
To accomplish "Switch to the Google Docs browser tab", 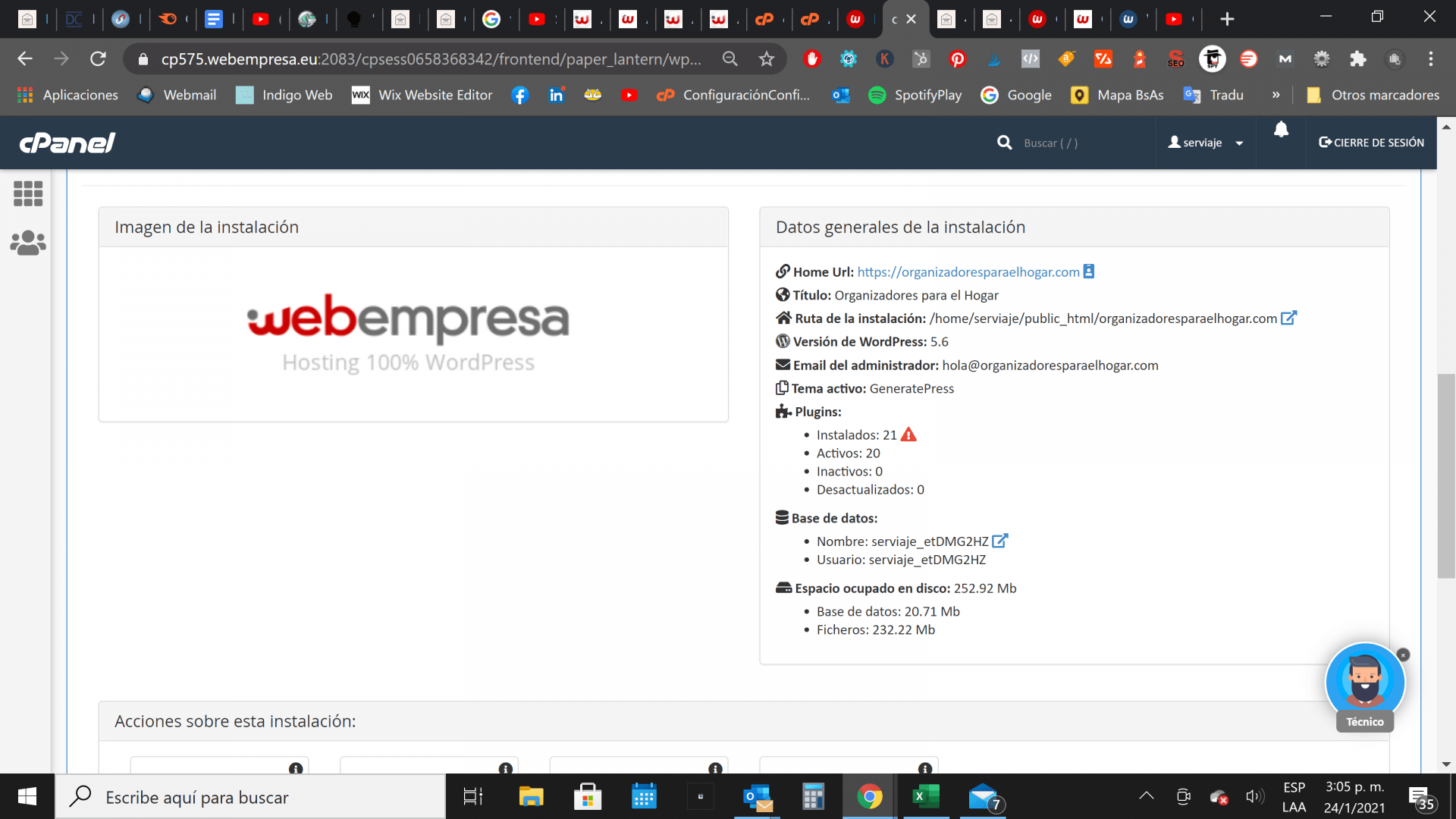I will pyautogui.click(x=214, y=19).
